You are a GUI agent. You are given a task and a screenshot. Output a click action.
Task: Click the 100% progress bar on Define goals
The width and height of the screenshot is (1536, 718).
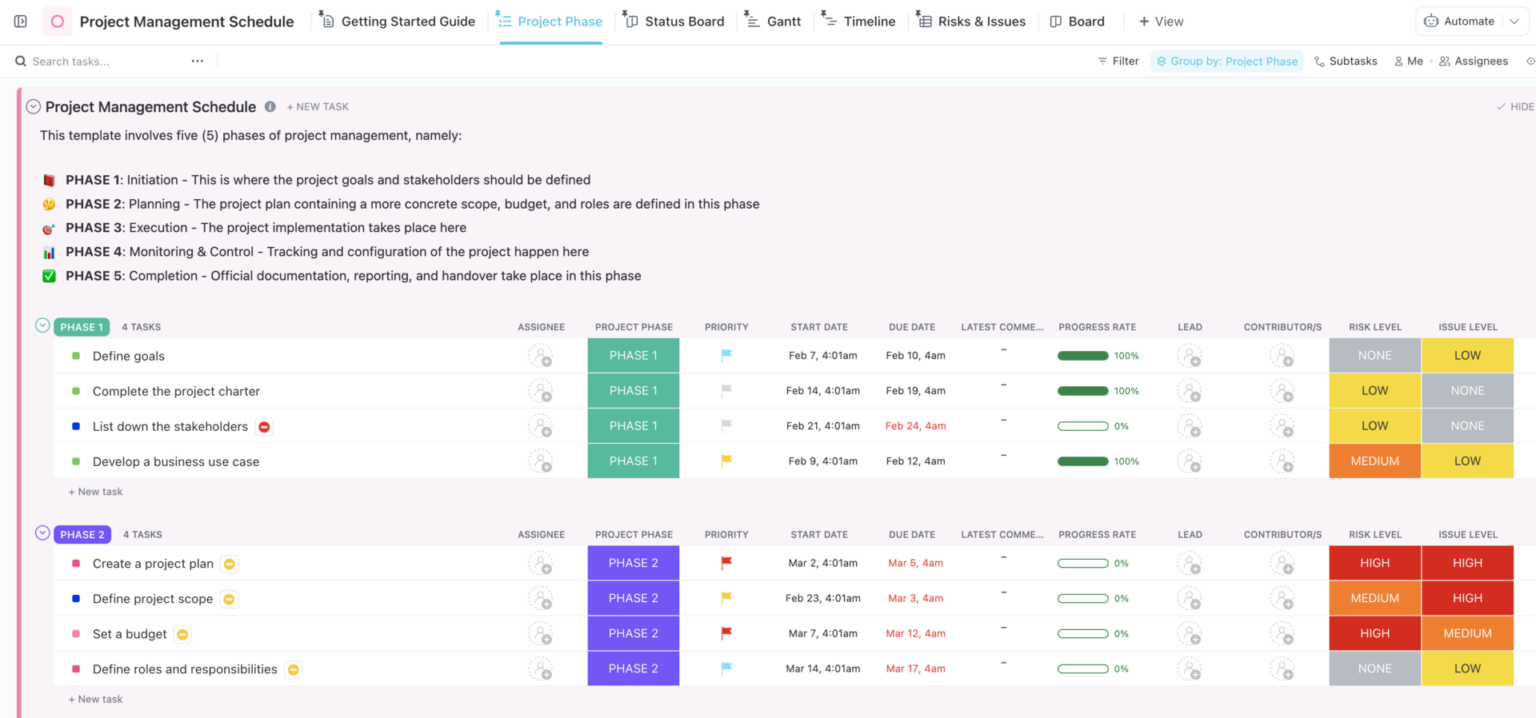pyautogui.click(x=1083, y=355)
